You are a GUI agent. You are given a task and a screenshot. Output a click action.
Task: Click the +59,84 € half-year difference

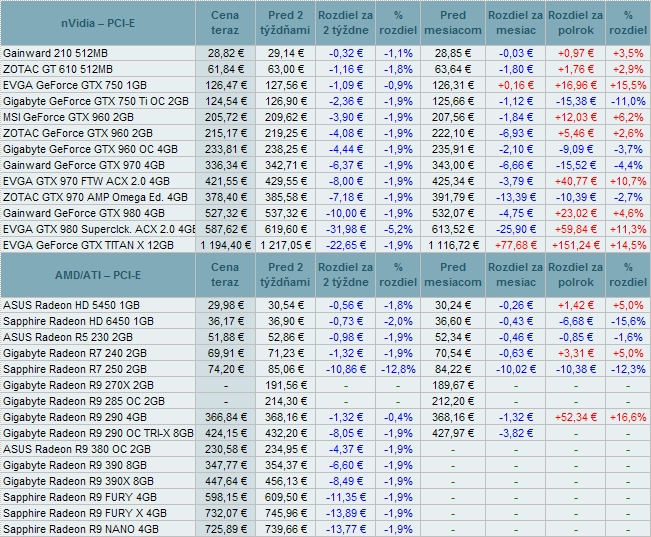(x=575, y=229)
